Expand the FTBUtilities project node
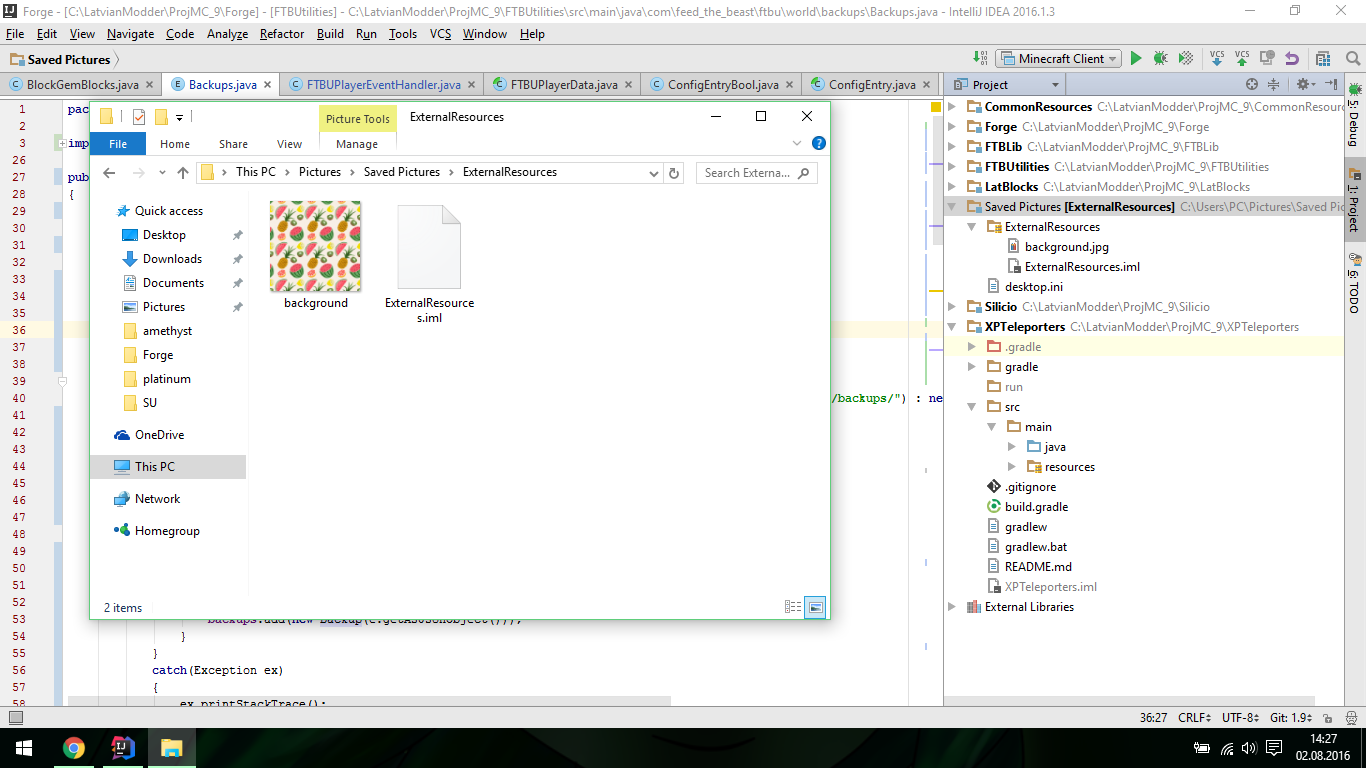This screenshot has height=768, width=1366. pos(952,167)
